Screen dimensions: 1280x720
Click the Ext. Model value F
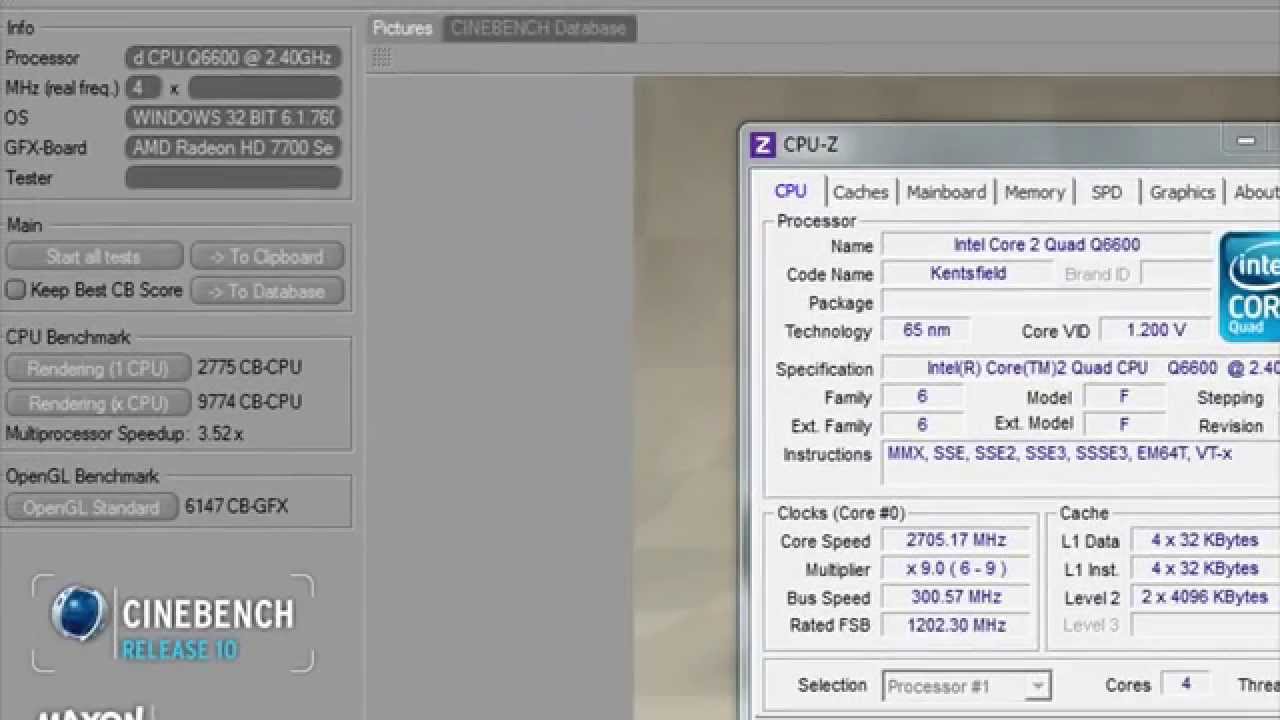(1124, 424)
